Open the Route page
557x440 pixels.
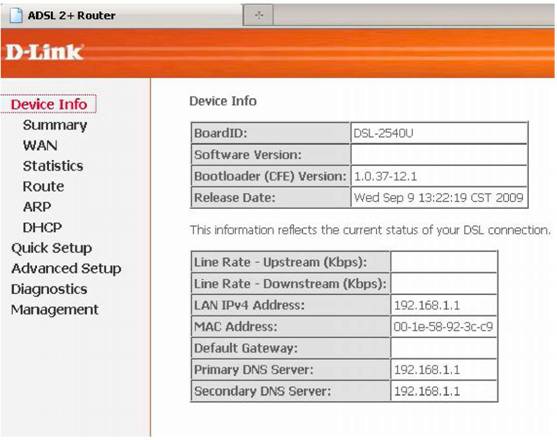pos(43,186)
